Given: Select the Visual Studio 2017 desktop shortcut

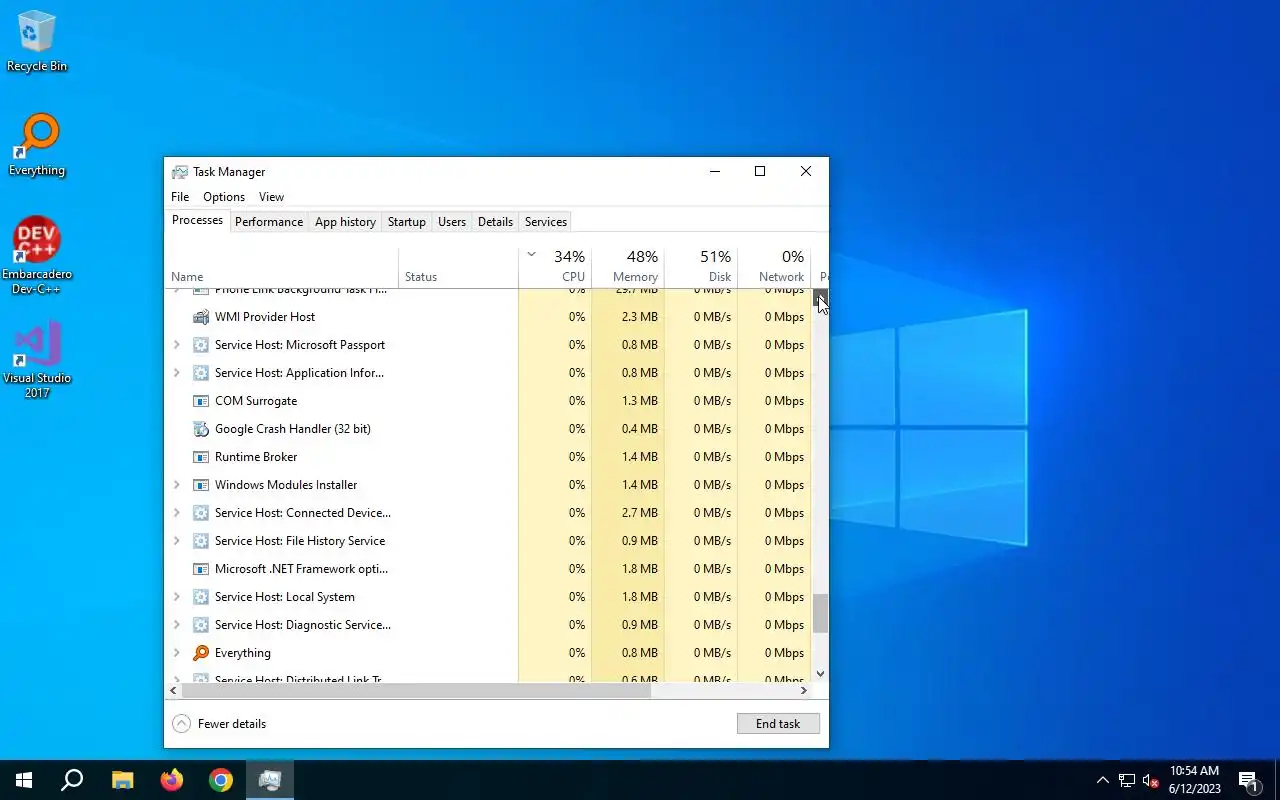Looking at the screenshot, I should tap(37, 360).
